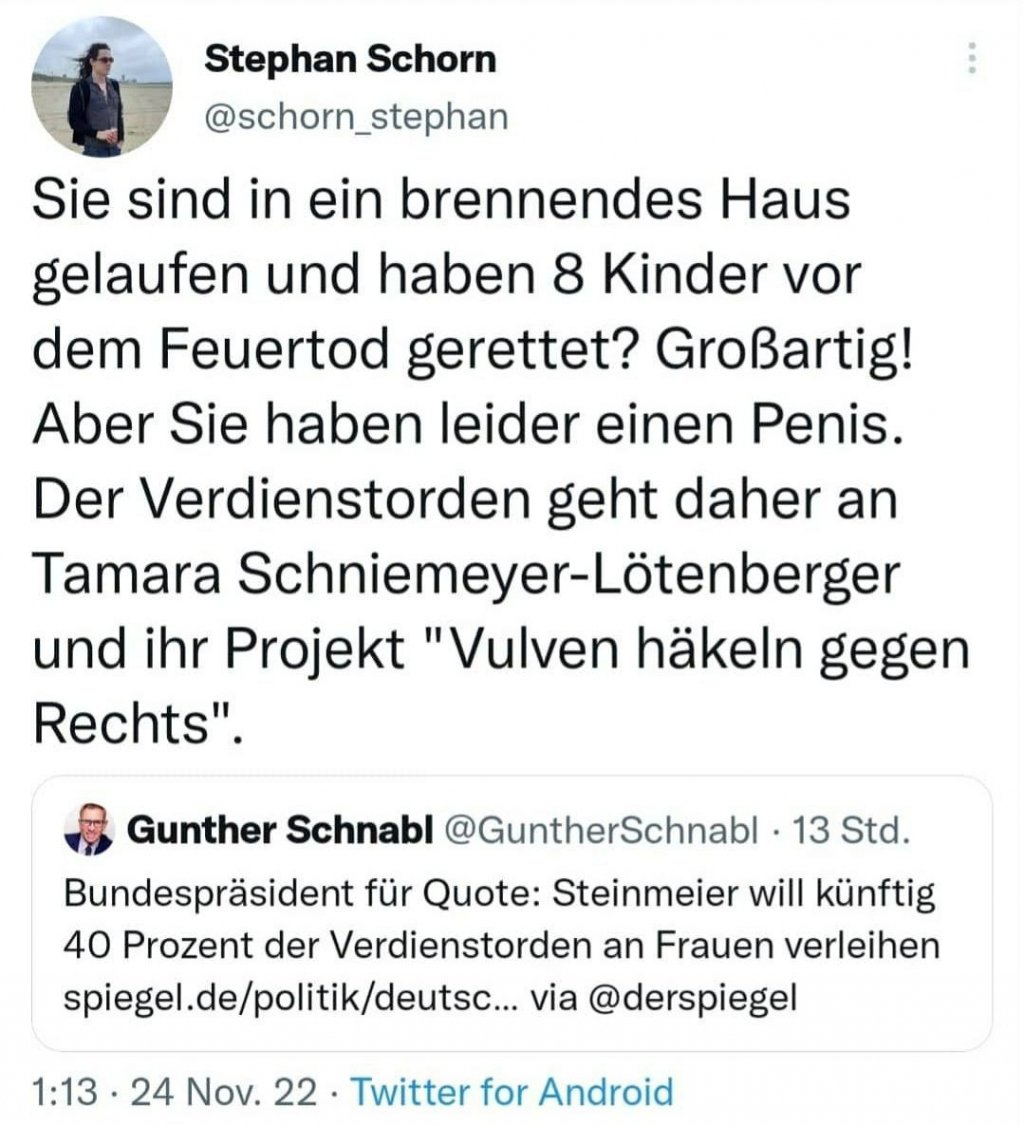The height and width of the screenshot is (1126, 1024).
Task: Click the '13 Std.' quoted tweet timestamp
Action: [x=849, y=829]
